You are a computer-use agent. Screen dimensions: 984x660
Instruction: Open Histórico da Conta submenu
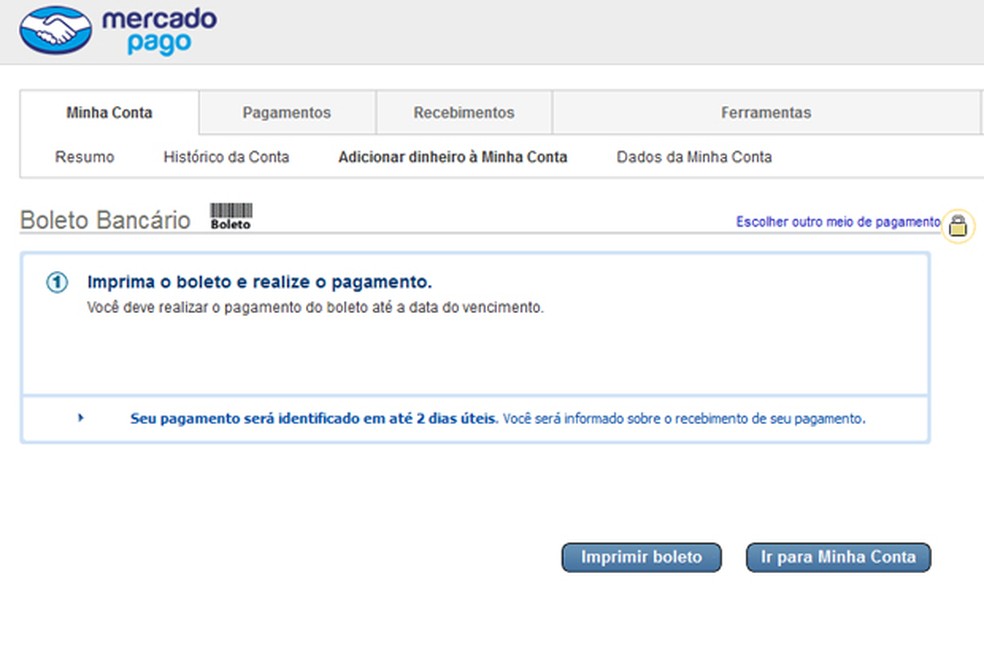226,157
